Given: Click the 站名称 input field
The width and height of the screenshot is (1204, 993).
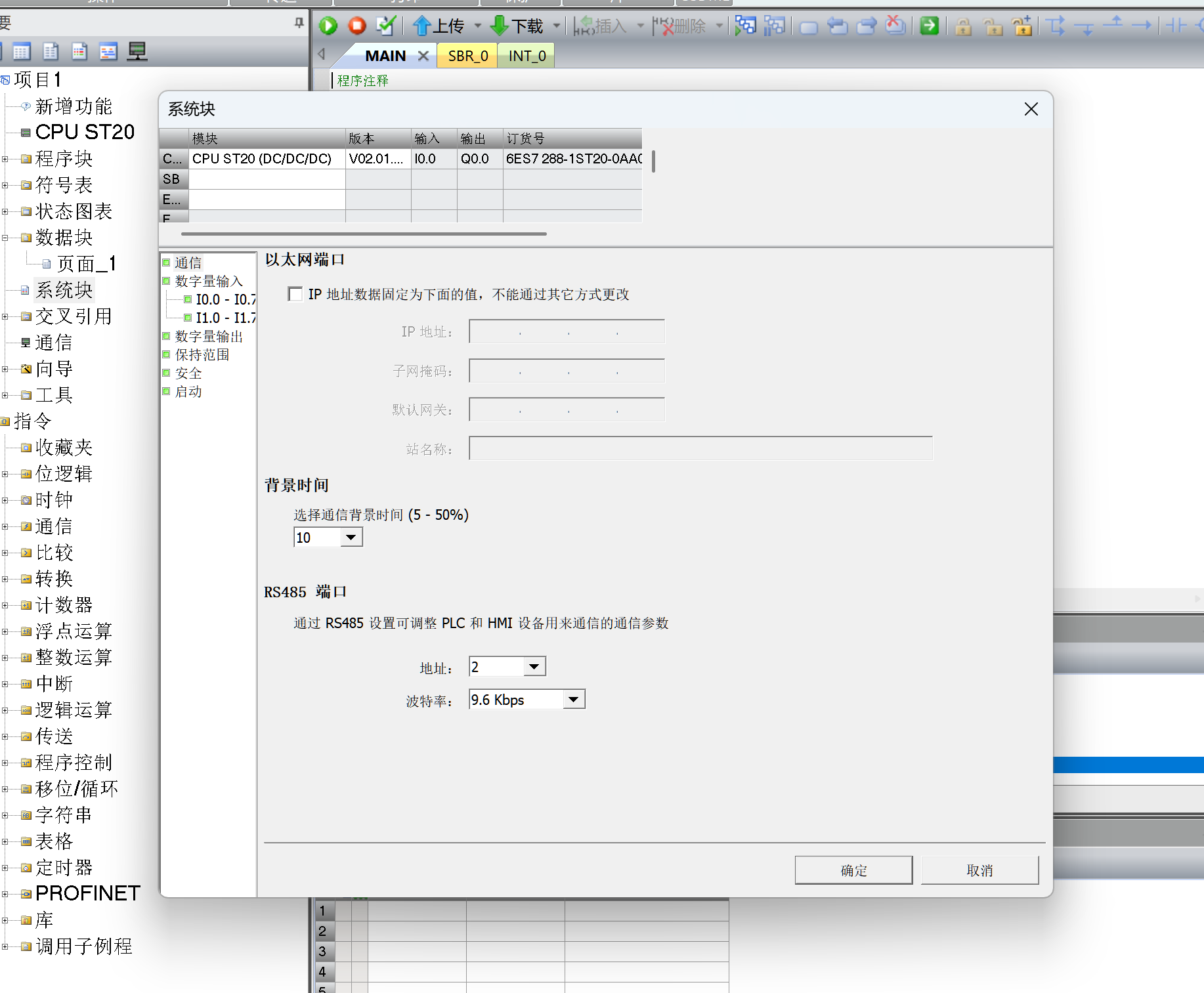Looking at the screenshot, I should 700,449.
